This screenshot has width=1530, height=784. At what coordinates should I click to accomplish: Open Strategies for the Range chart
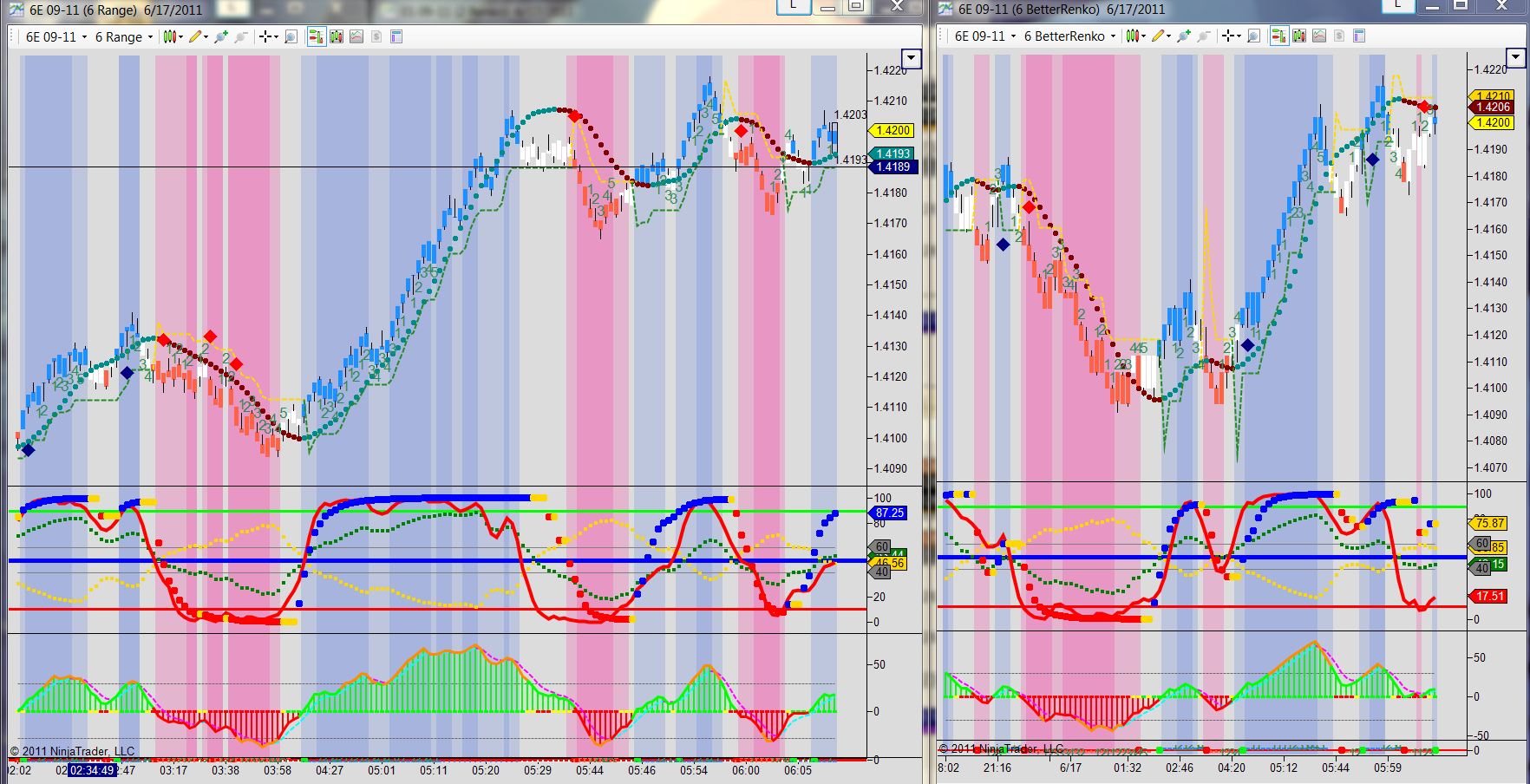pyautogui.click(x=376, y=36)
